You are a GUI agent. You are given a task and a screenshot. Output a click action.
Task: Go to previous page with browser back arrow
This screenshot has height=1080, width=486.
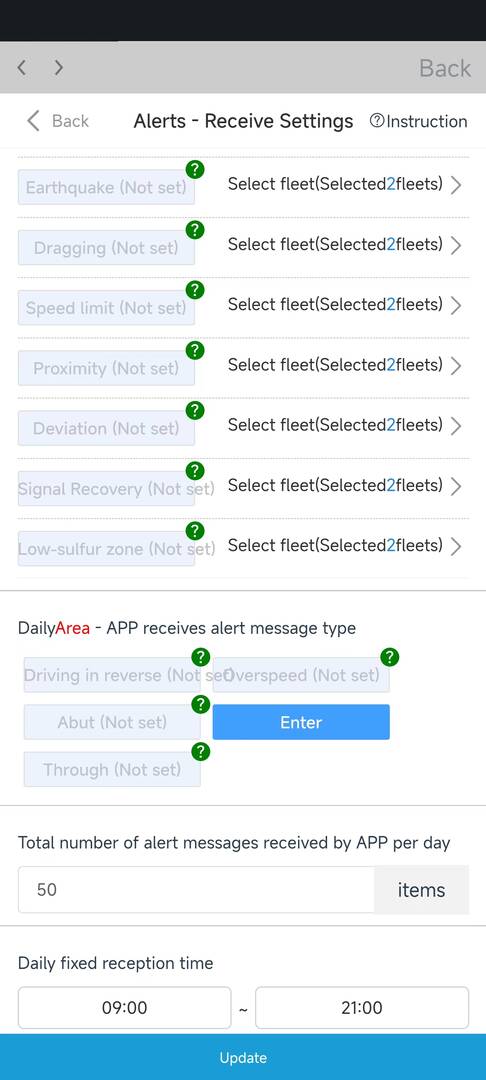tap(22, 68)
